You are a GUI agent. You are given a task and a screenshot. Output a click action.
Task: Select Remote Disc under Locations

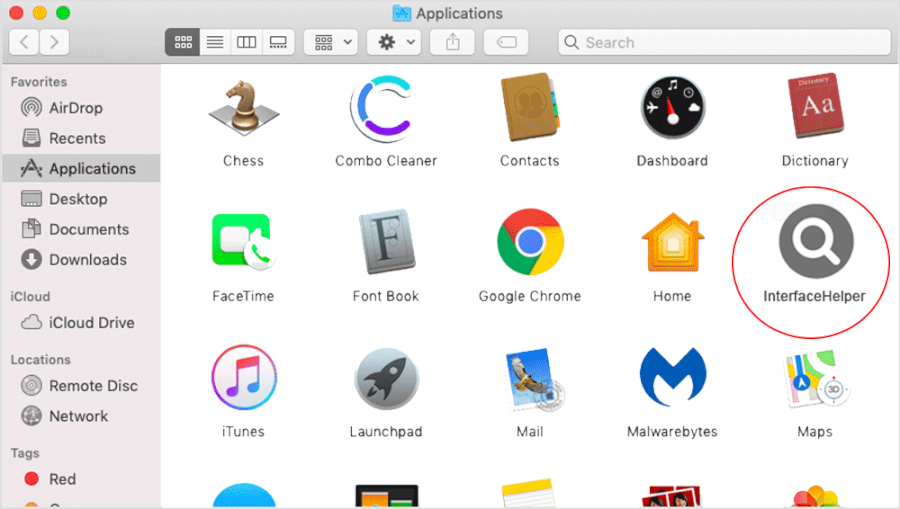click(x=81, y=386)
